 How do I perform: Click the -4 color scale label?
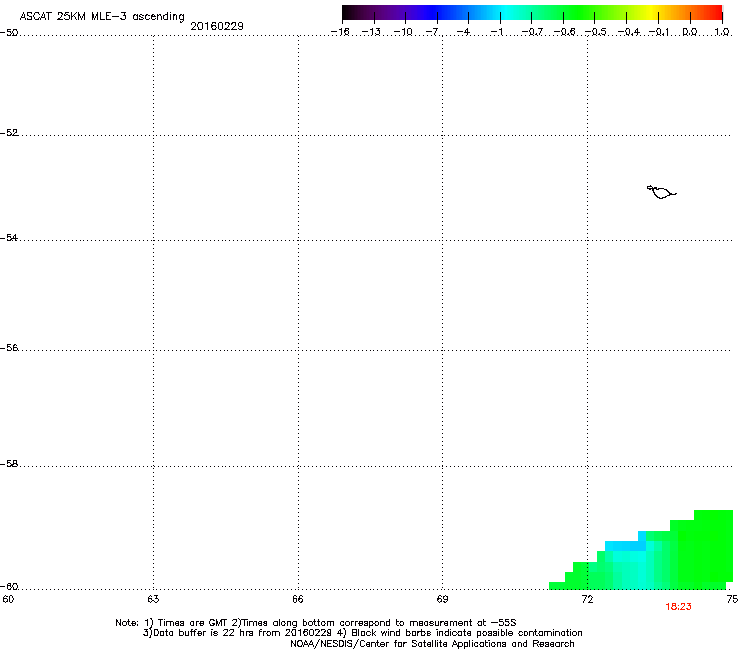[x=463, y=32]
